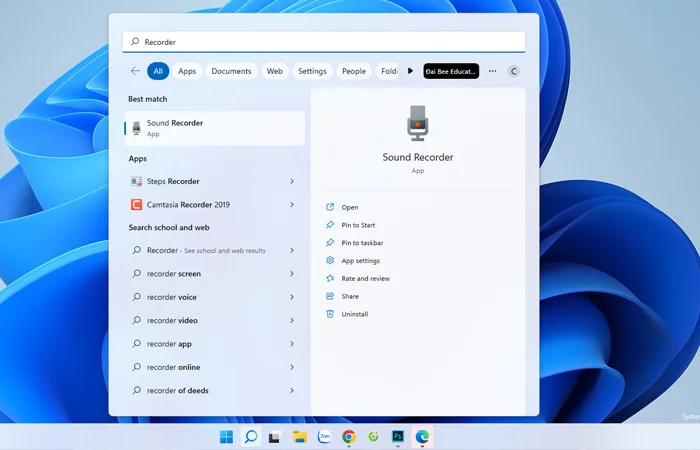Switch to the Documents filter tab

231,71
